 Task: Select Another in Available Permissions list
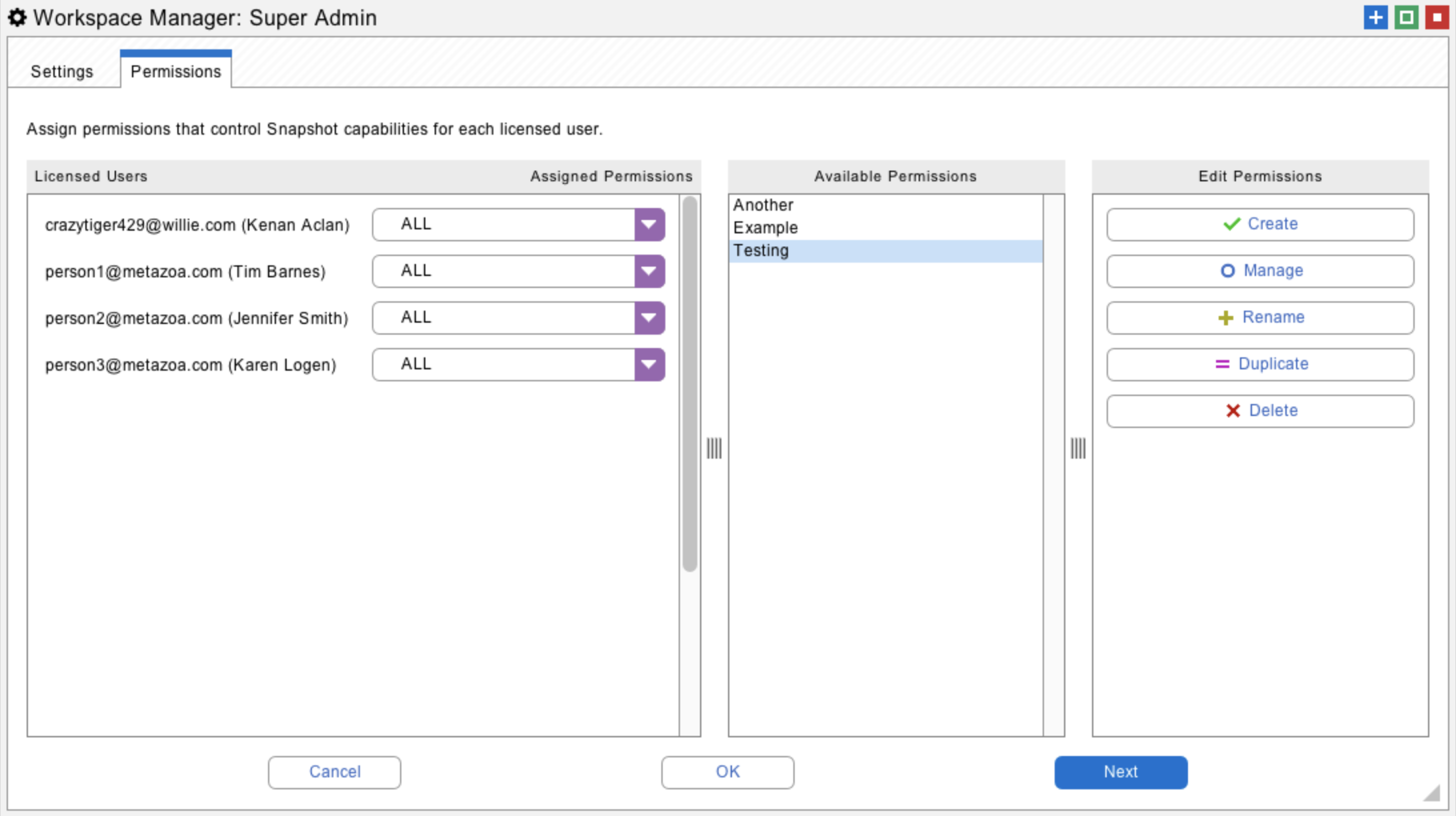(763, 205)
